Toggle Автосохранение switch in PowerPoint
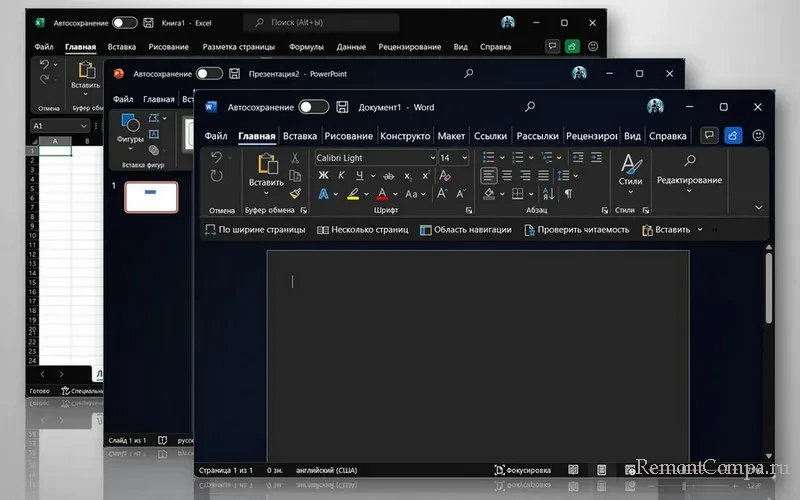Screen dimensions: 800x500 tap(209, 73)
